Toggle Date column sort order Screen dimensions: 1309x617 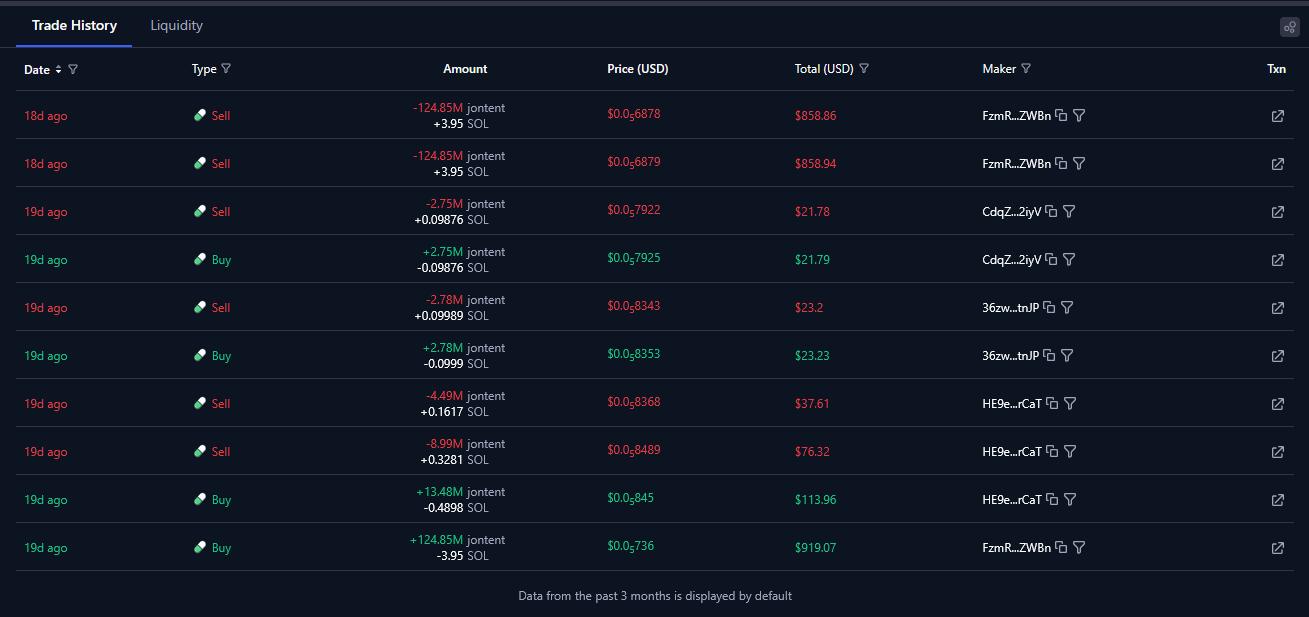pyautogui.click(x=58, y=70)
